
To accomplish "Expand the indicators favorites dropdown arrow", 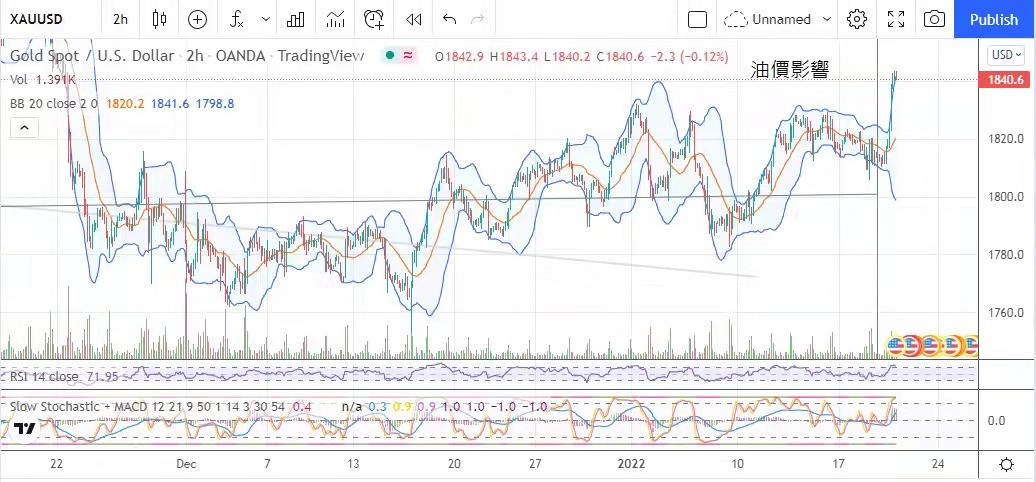I will pyautogui.click(x=265, y=19).
